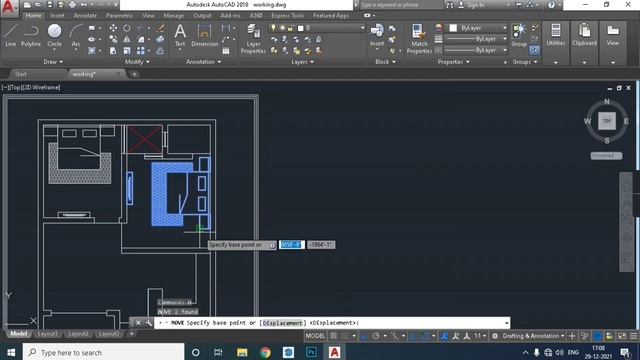Click Sign In in title bar
The height and width of the screenshot is (360, 640).
click(476, 5)
